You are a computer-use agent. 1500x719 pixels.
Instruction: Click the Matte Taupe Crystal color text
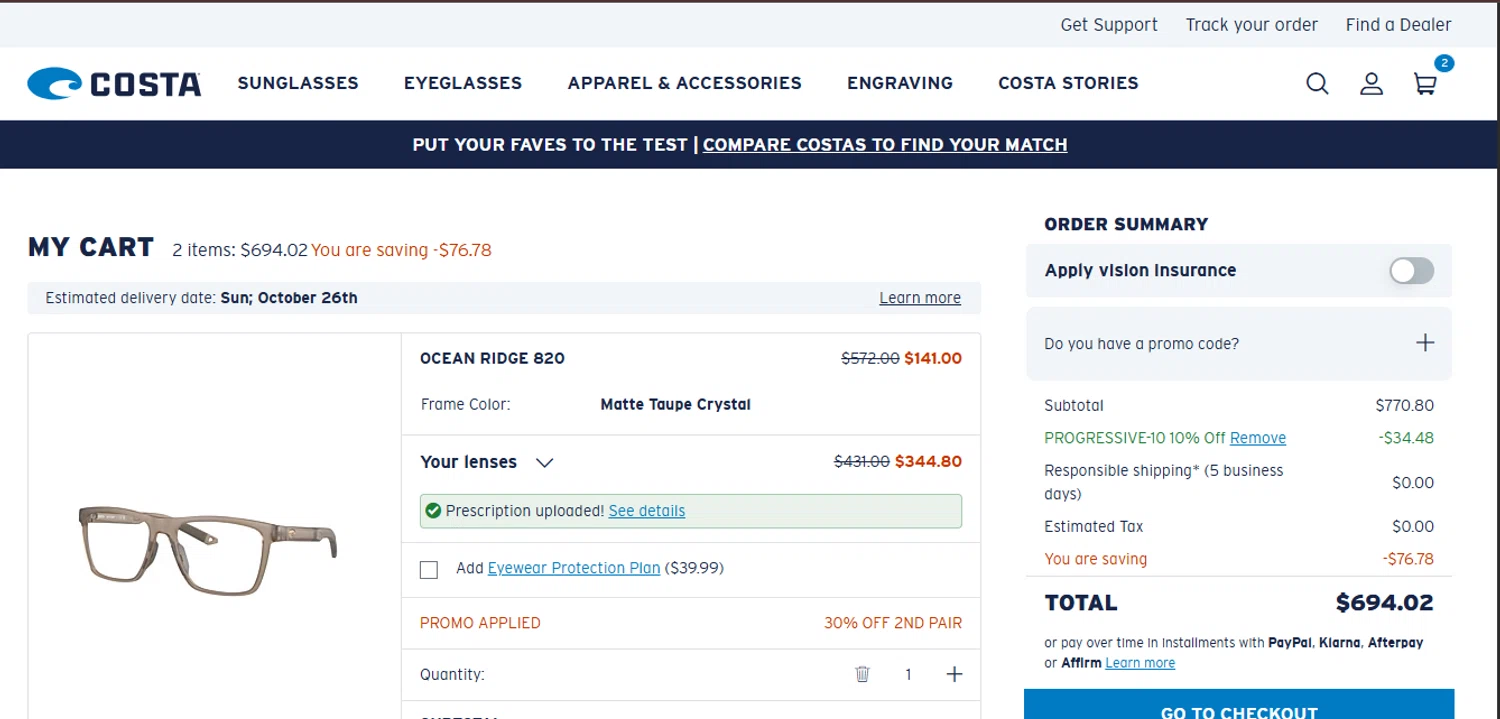click(x=675, y=405)
